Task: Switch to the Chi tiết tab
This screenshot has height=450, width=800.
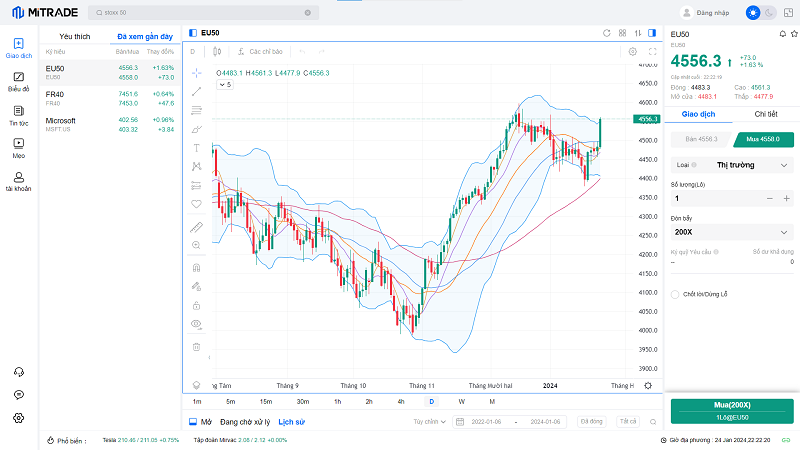Action: 766,114
